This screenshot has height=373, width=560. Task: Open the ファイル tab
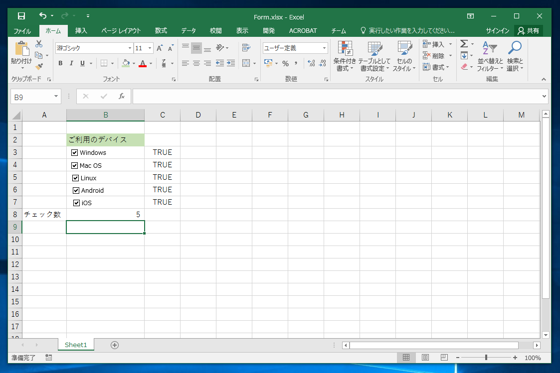click(x=22, y=31)
